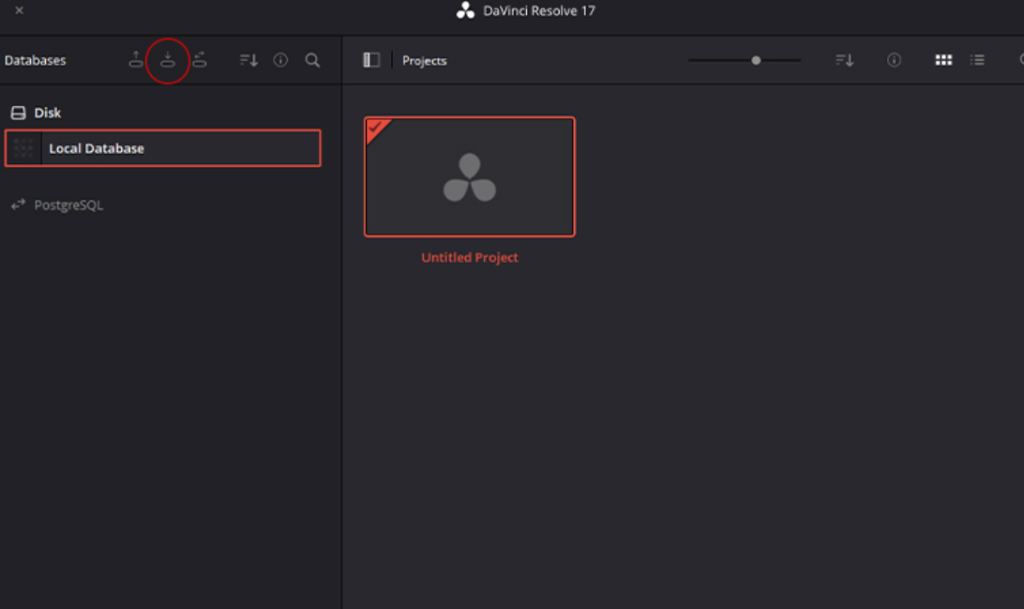Show project info in Projects toolbar
Image resolution: width=1024 pixels, height=609 pixels.
pyautogui.click(x=893, y=60)
